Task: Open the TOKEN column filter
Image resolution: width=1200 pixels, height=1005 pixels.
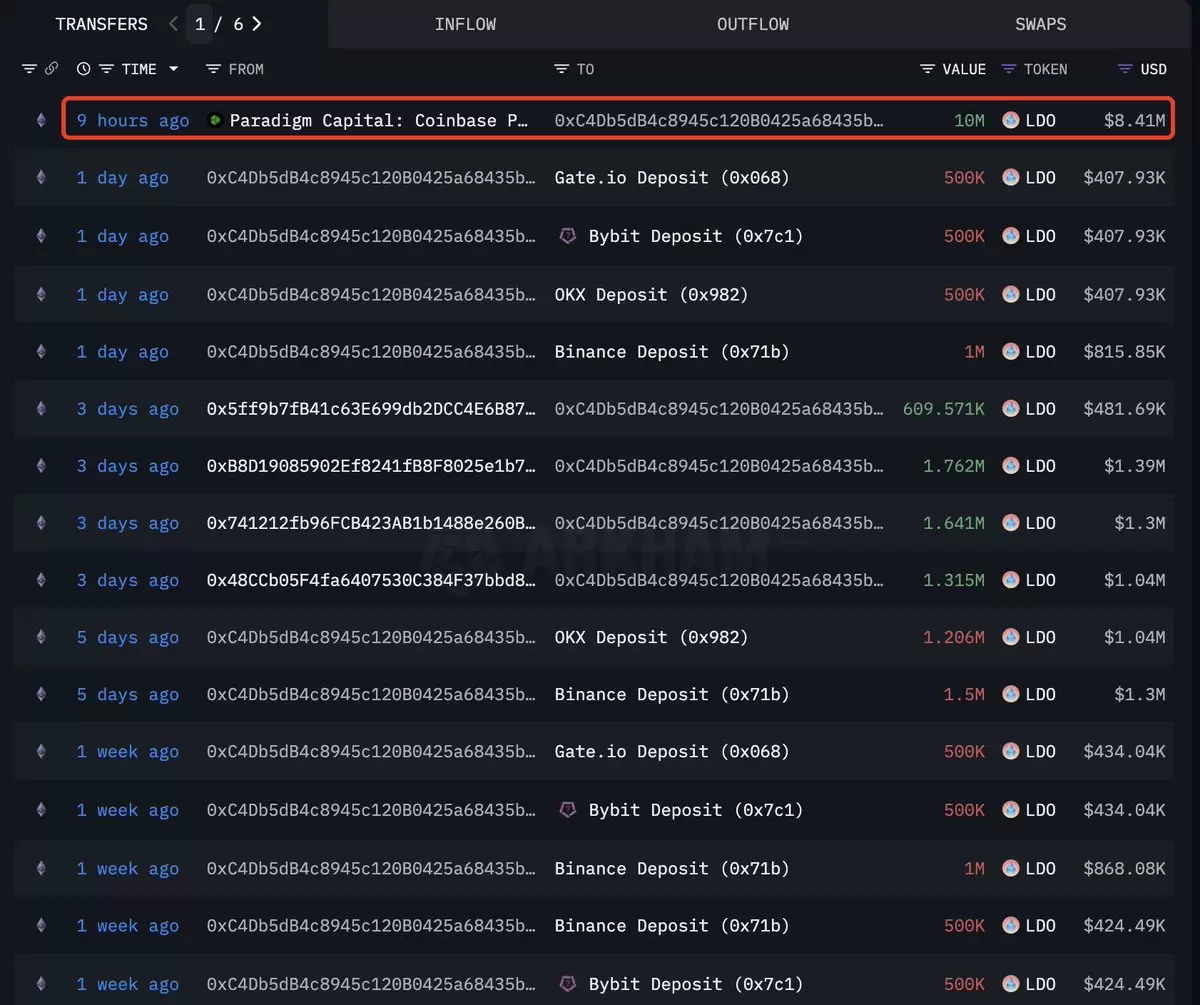Action: [1009, 69]
